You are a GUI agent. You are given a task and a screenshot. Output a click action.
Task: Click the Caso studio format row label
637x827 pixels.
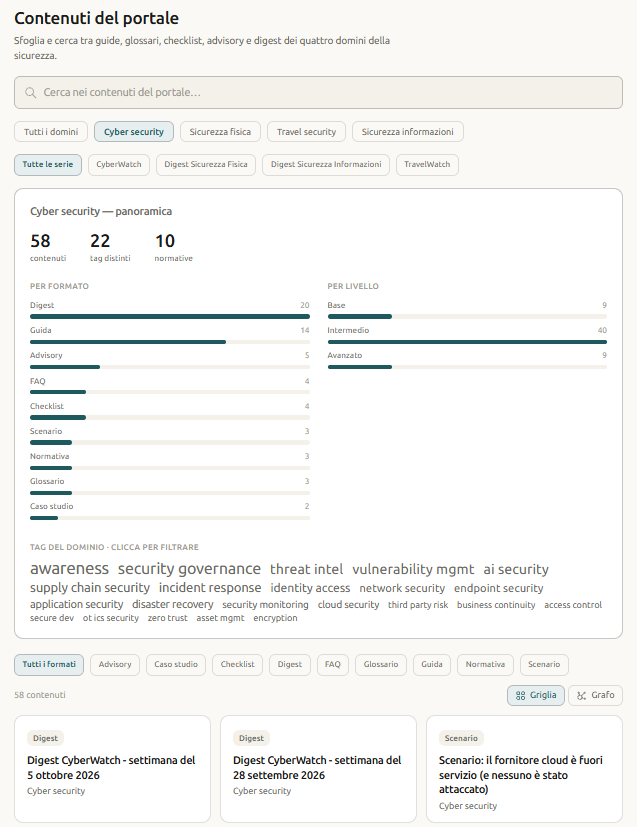(x=52, y=506)
